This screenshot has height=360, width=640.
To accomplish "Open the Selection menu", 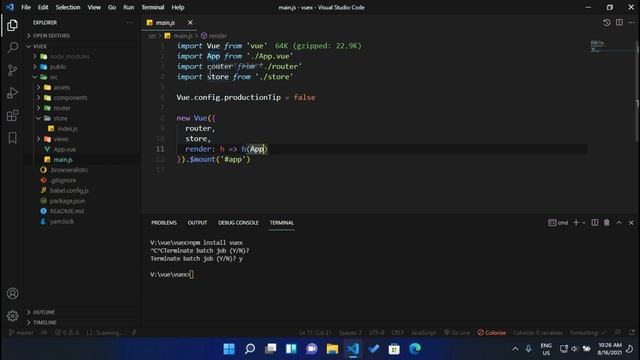I will click(x=68, y=7).
